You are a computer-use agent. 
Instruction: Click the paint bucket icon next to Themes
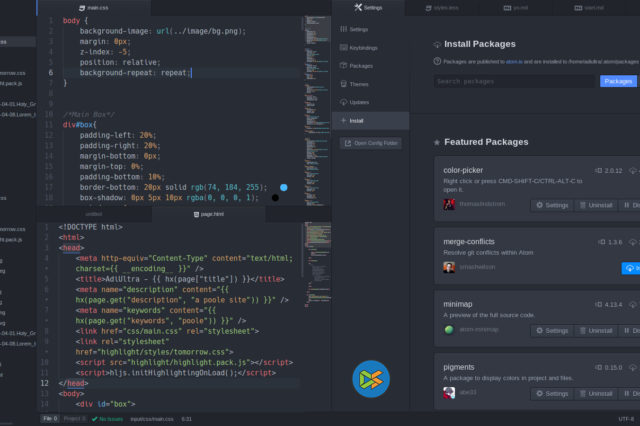click(344, 84)
